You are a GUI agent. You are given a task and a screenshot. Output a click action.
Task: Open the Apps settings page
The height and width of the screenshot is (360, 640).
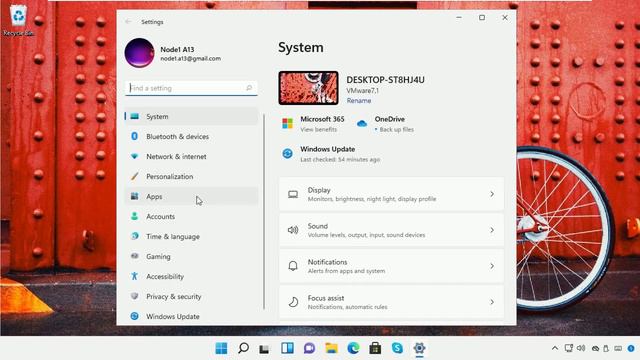[x=191, y=196]
